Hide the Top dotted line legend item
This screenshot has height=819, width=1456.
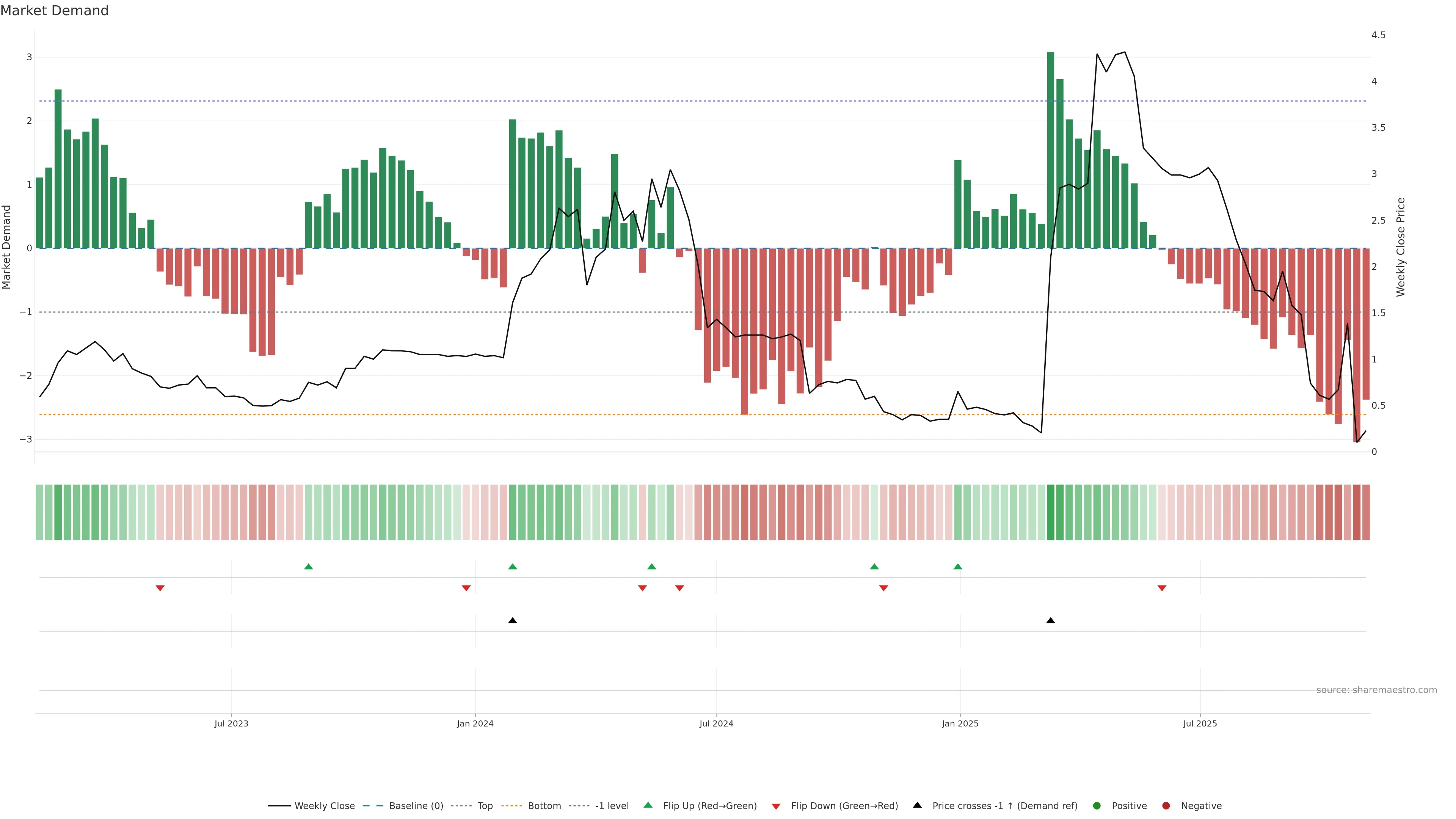pos(485,805)
